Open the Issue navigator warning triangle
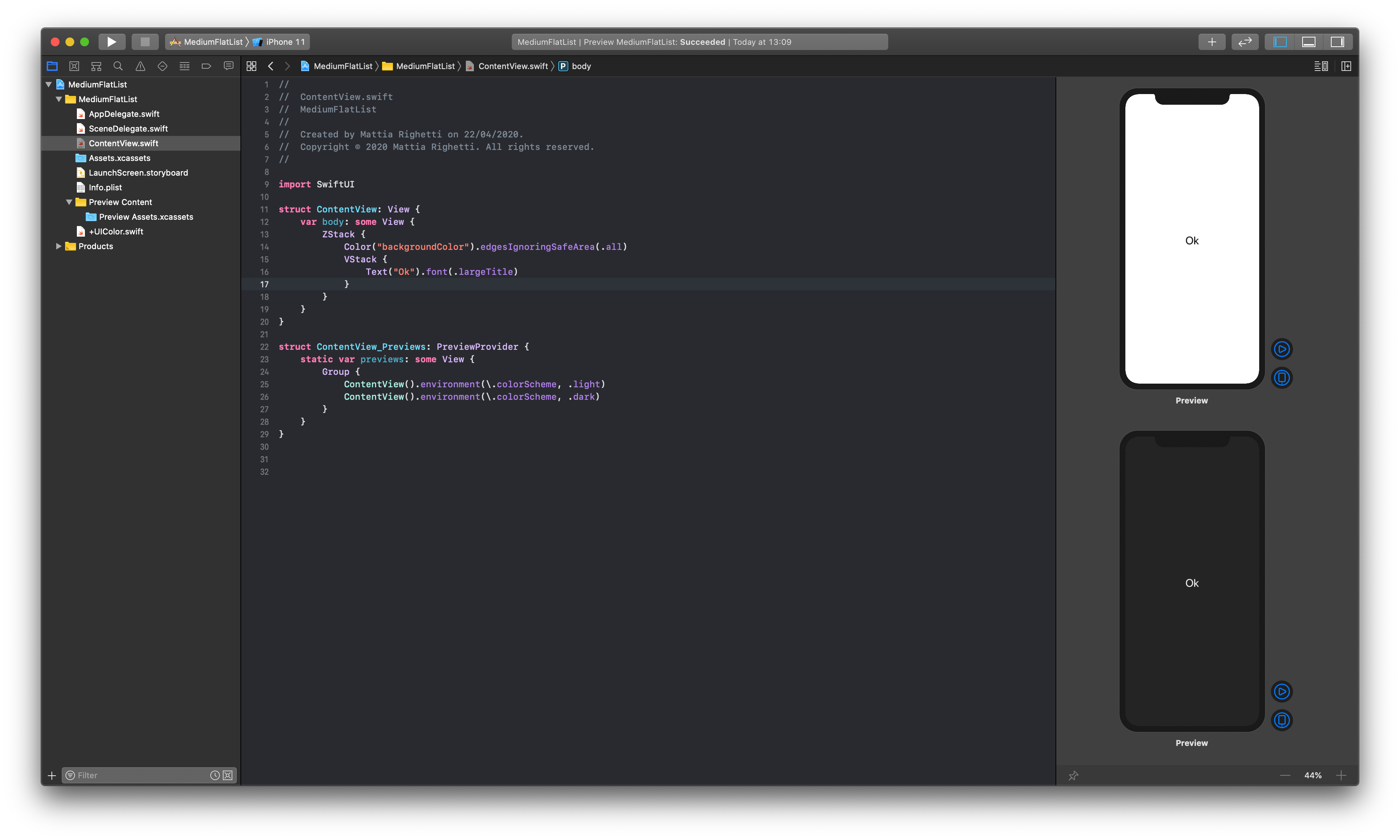 click(140, 66)
